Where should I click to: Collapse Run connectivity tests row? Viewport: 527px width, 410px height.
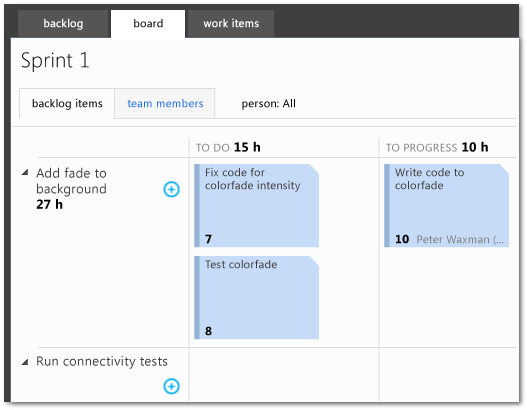tap(25, 362)
